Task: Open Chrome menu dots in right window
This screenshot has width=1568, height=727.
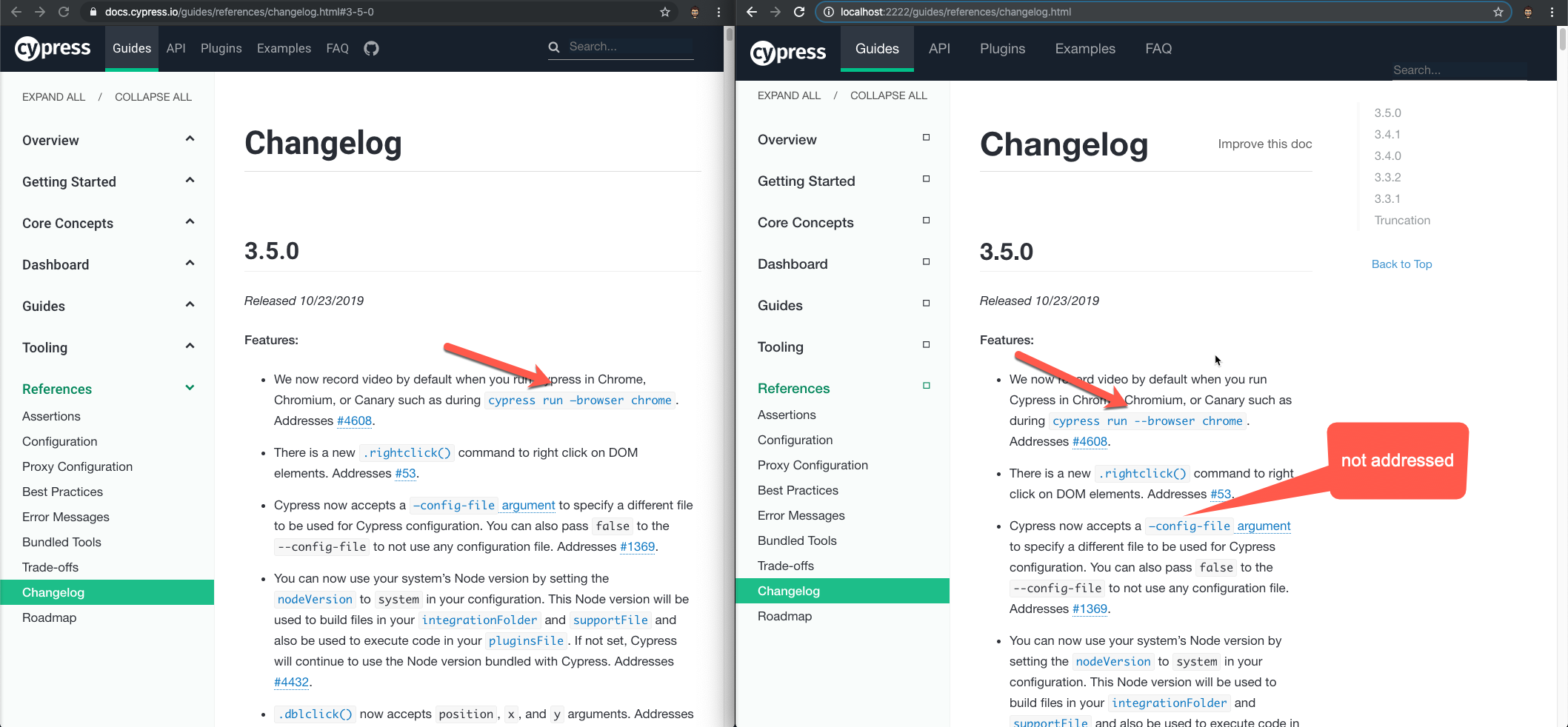Action: pyautogui.click(x=1552, y=12)
